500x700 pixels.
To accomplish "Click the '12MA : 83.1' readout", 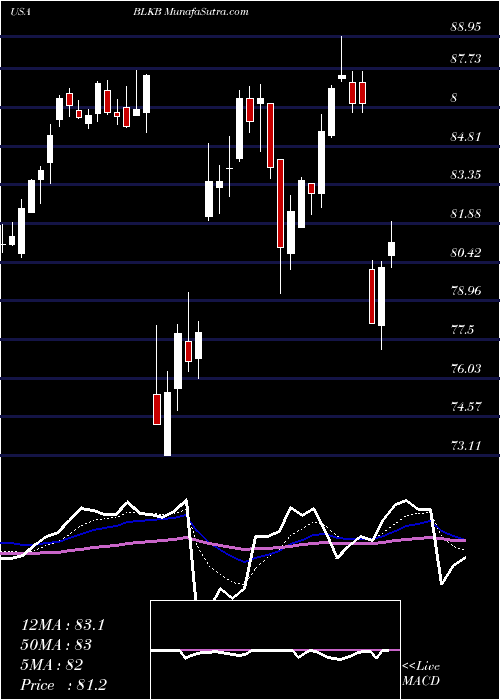I will coord(63,625).
